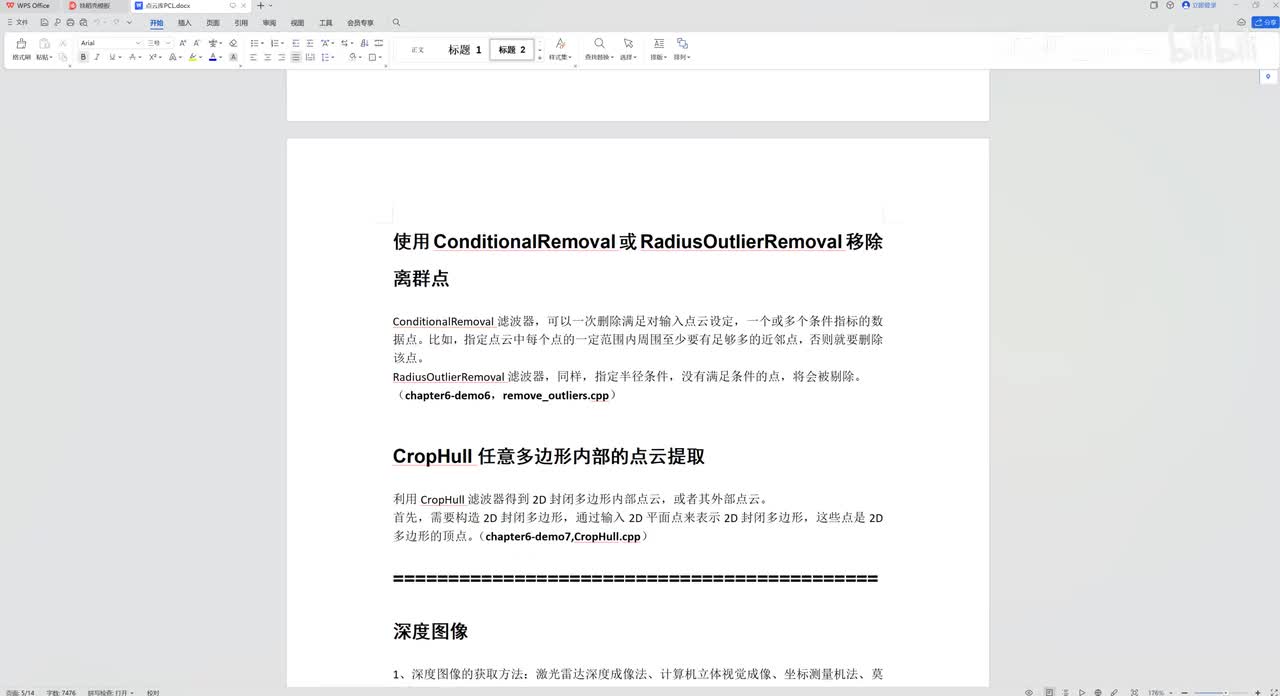
Task: Click the eye protection mode icon
Action: tap(1029, 692)
